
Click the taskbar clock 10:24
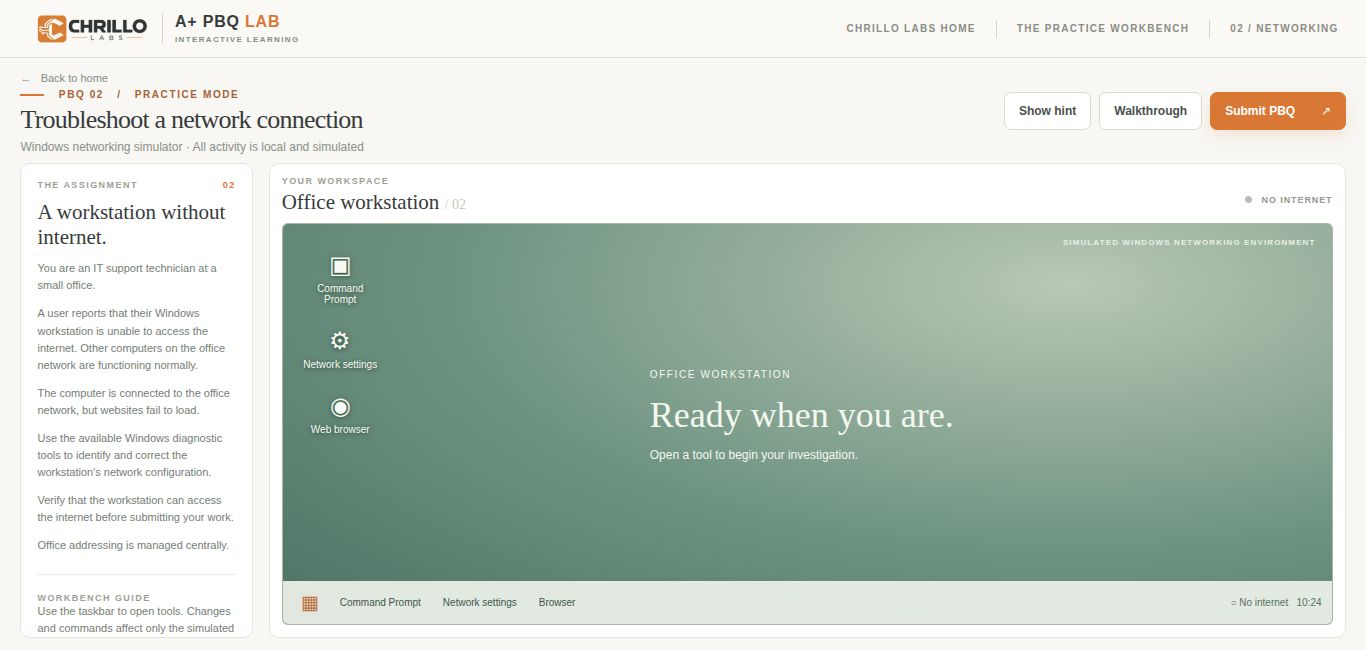click(1309, 603)
